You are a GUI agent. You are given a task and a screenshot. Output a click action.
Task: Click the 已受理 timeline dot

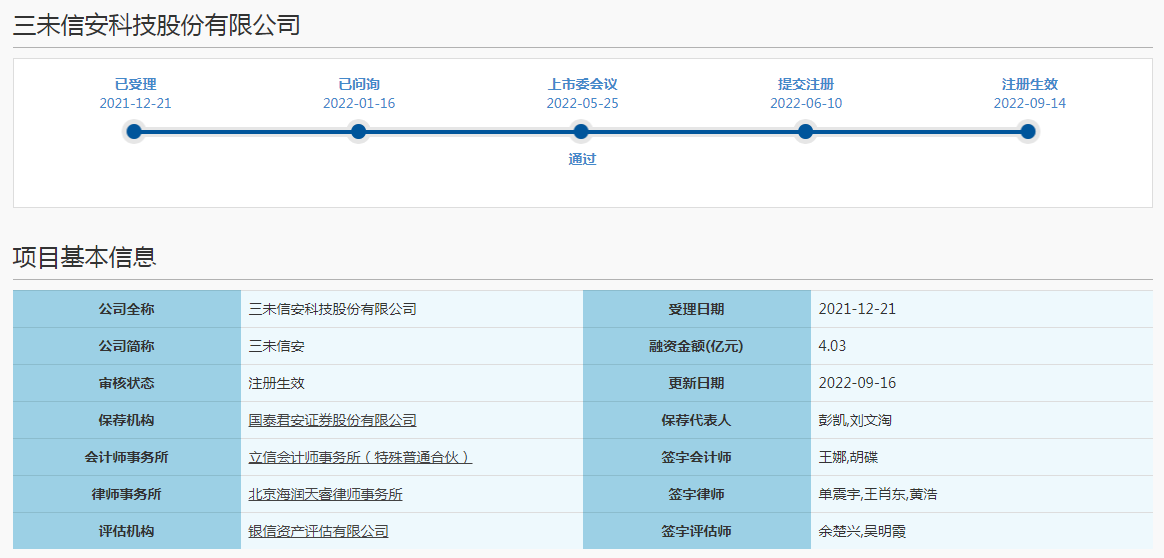pyautogui.click(x=134, y=131)
